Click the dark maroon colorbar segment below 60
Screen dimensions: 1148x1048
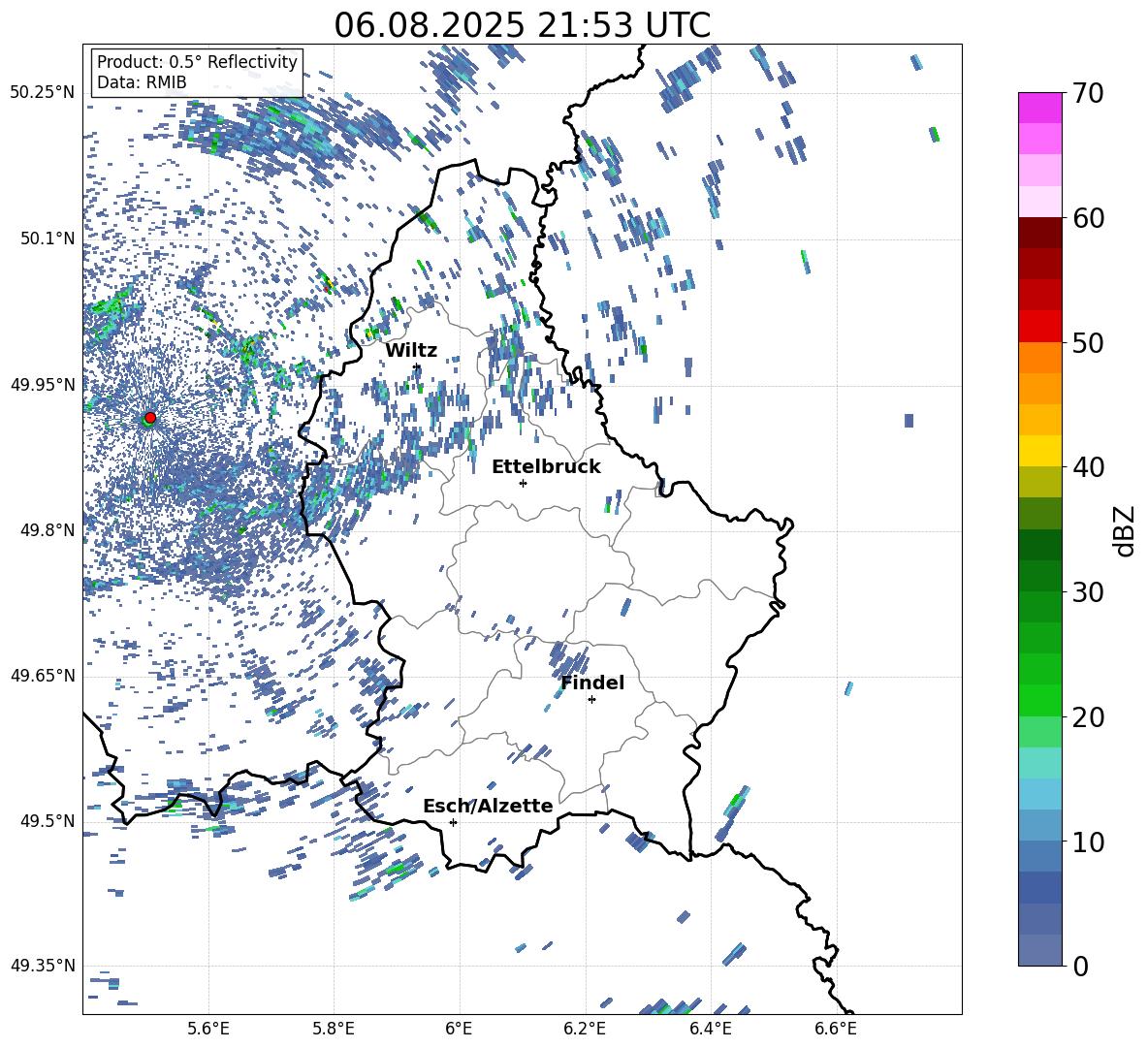[x=1039, y=233]
